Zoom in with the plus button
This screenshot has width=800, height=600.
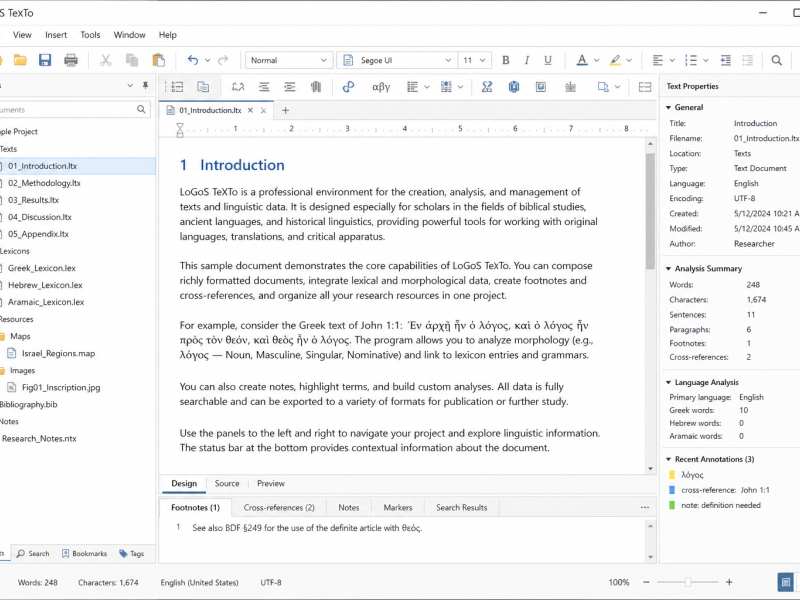click(729, 582)
